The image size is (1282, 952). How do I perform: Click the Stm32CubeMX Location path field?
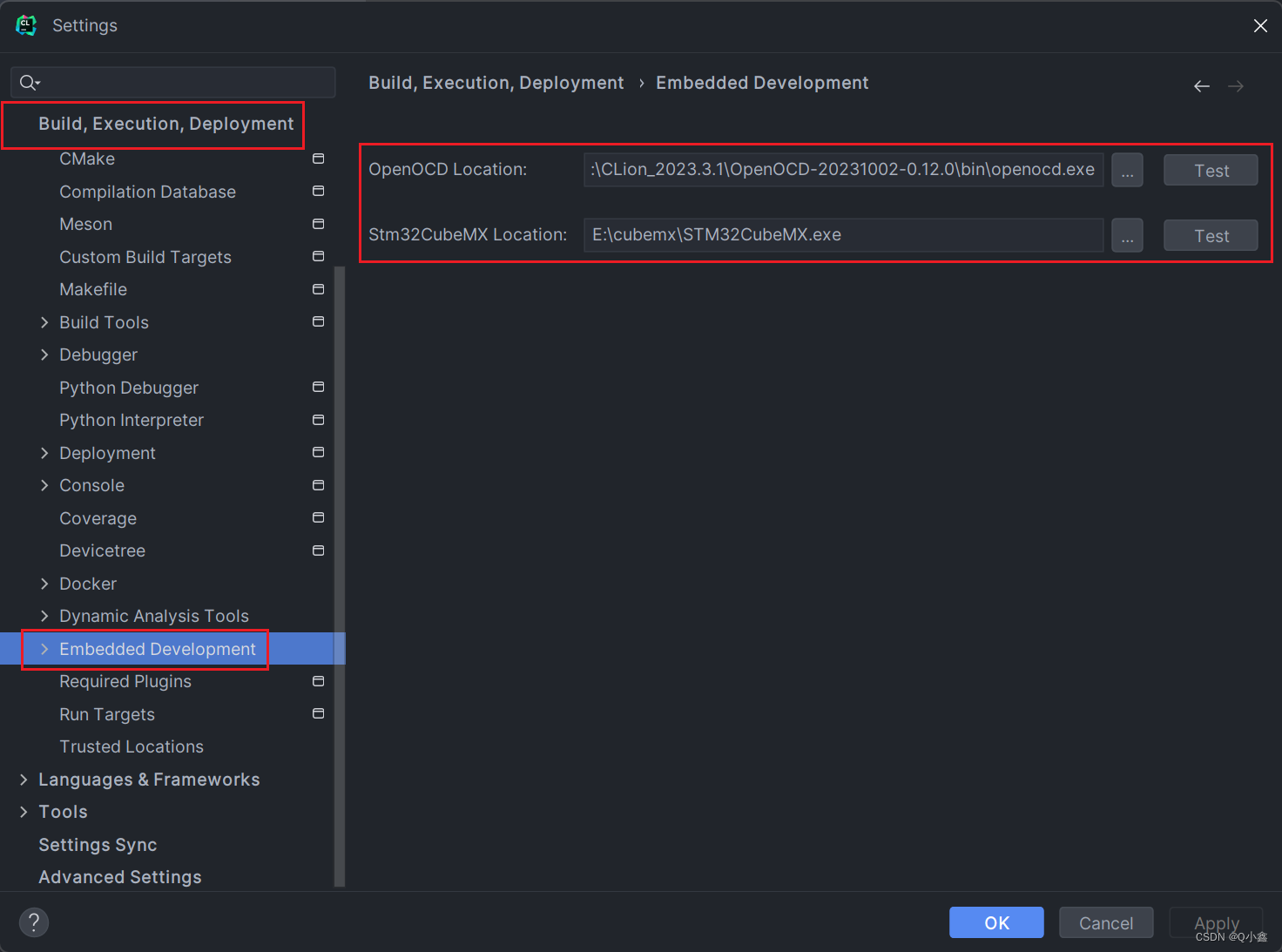tap(843, 235)
